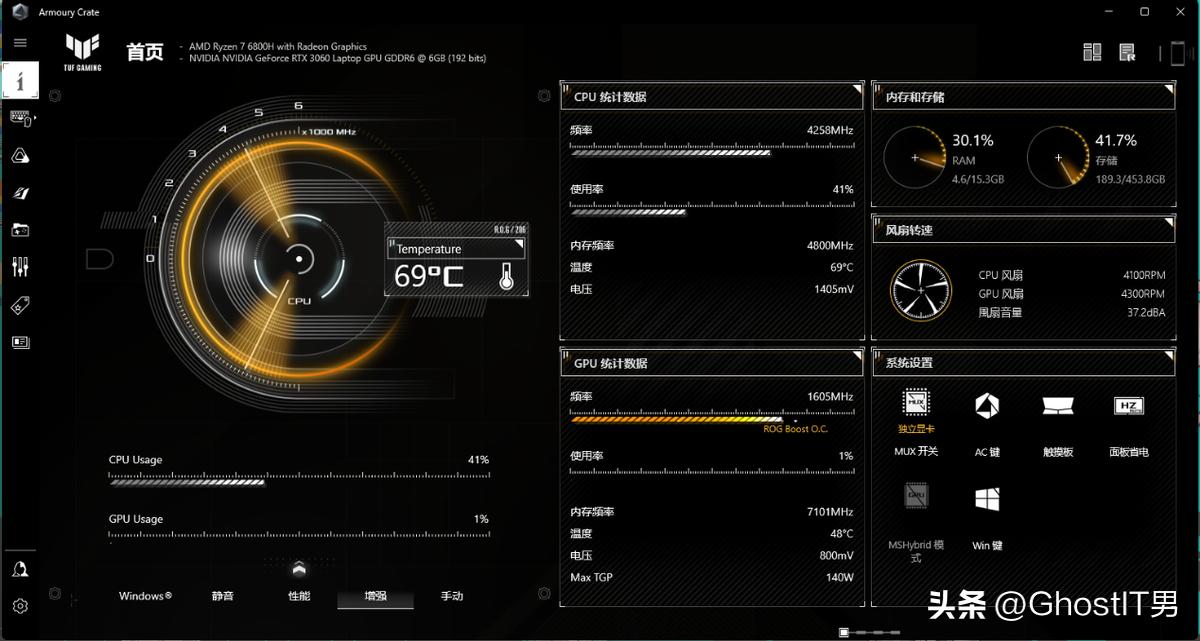Screen dimensions: 1200x641
Task: Click the CPU Usage progress bar
Action: click(299, 481)
